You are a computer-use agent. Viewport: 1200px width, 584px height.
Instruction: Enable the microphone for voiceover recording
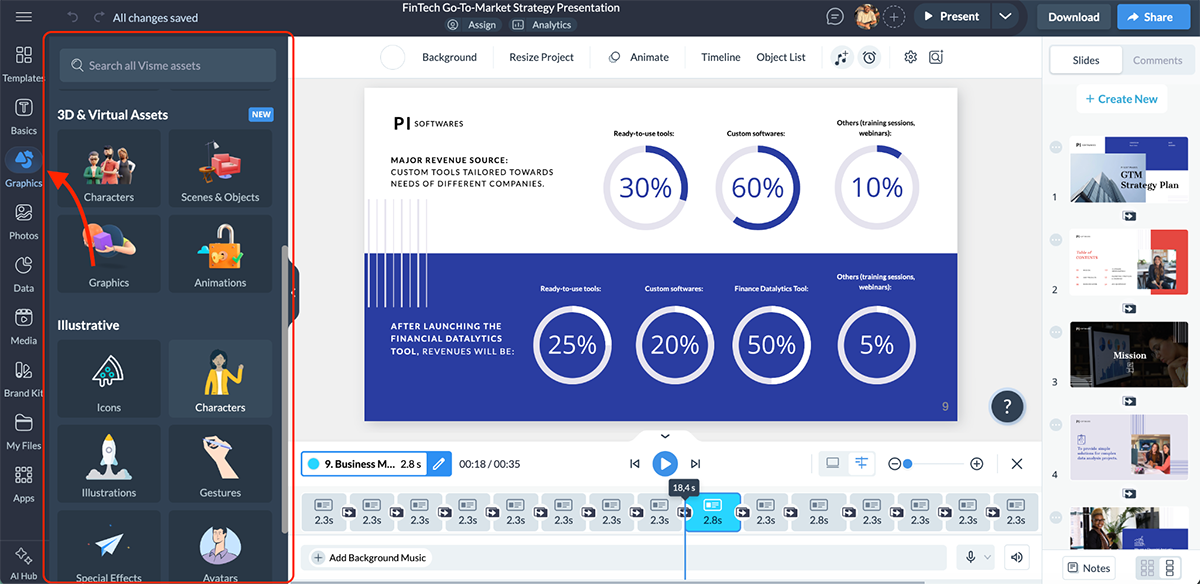point(968,557)
